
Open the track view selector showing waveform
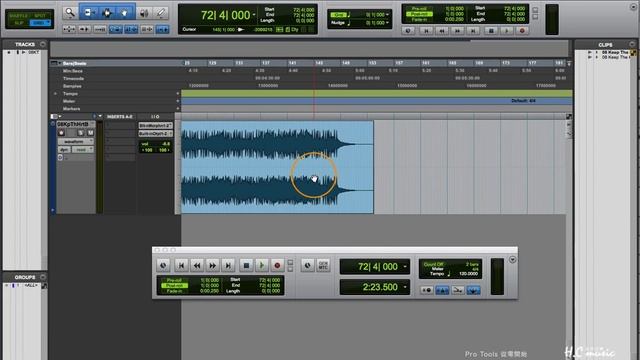(x=76, y=141)
